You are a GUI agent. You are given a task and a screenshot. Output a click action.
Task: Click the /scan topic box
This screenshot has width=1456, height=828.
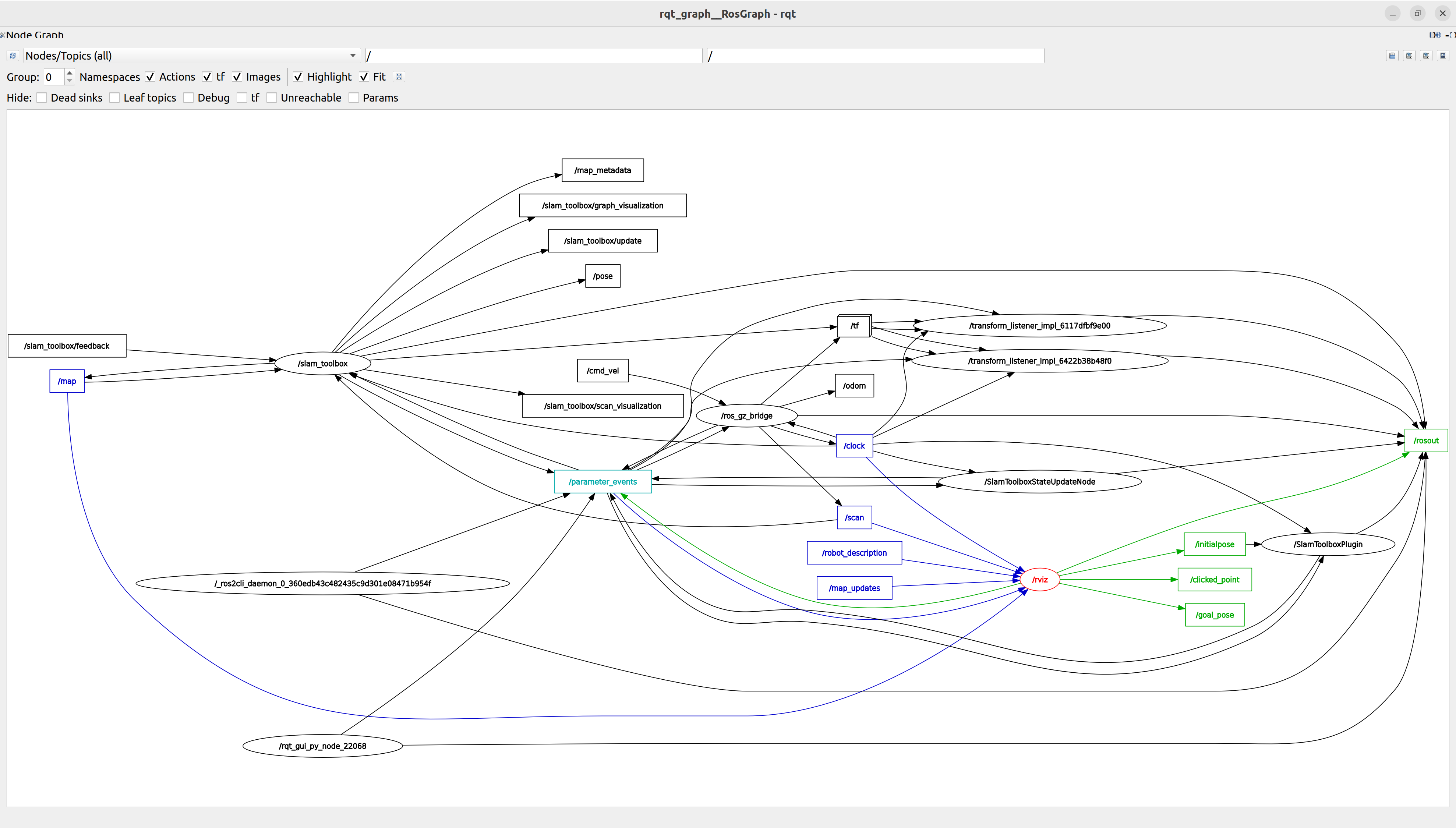tap(854, 517)
